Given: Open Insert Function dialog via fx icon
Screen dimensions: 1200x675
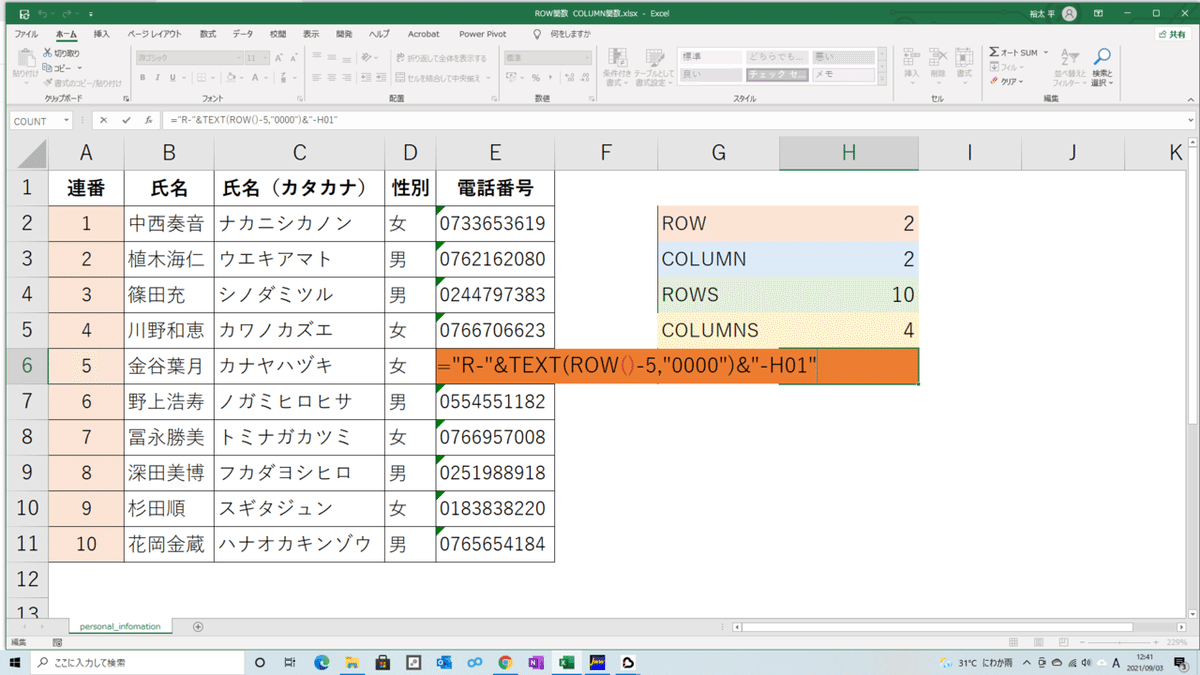Looking at the screenshot, I should [148, 120].
